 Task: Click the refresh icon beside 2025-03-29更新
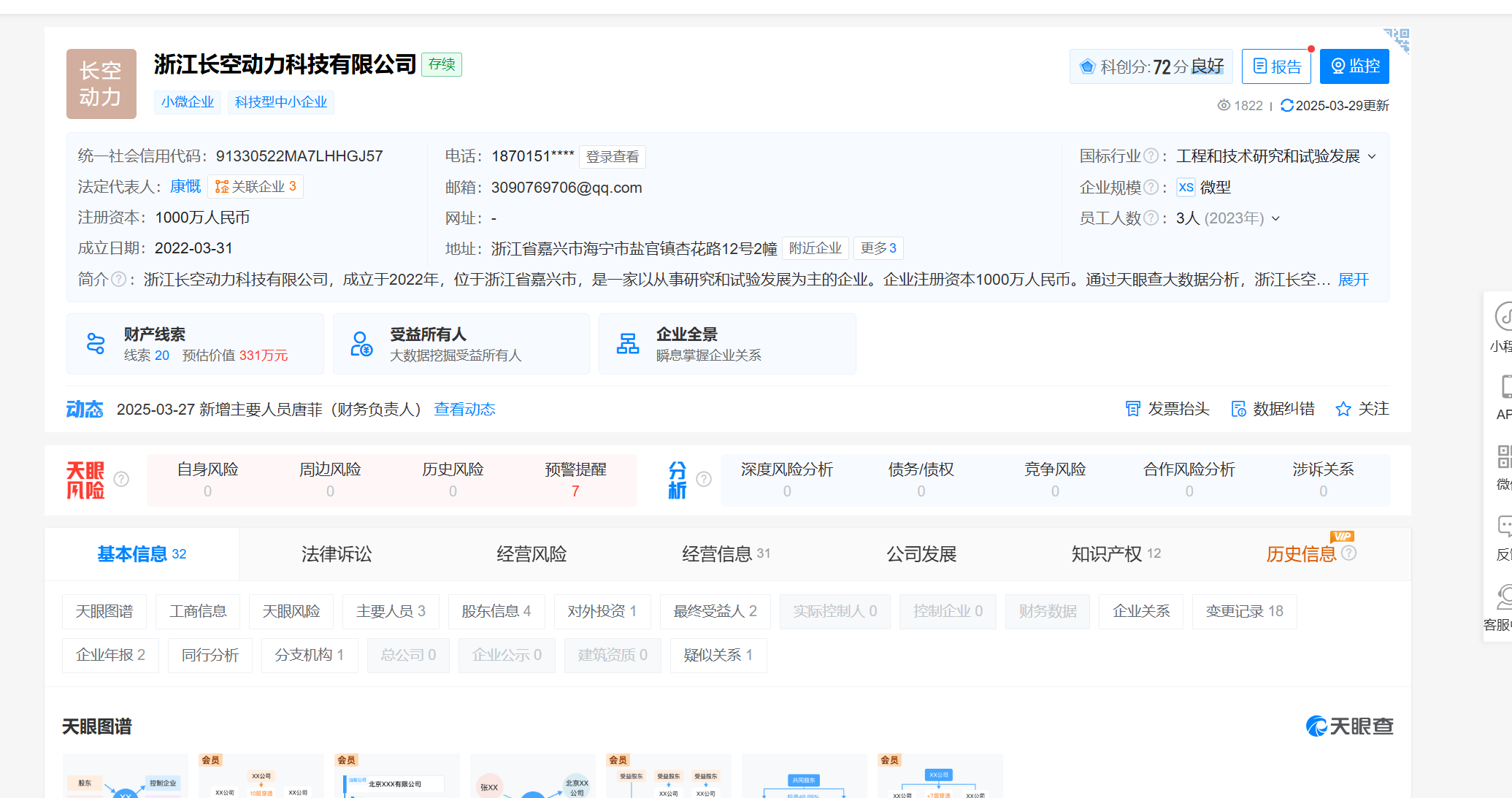[x=1287, y=106]
